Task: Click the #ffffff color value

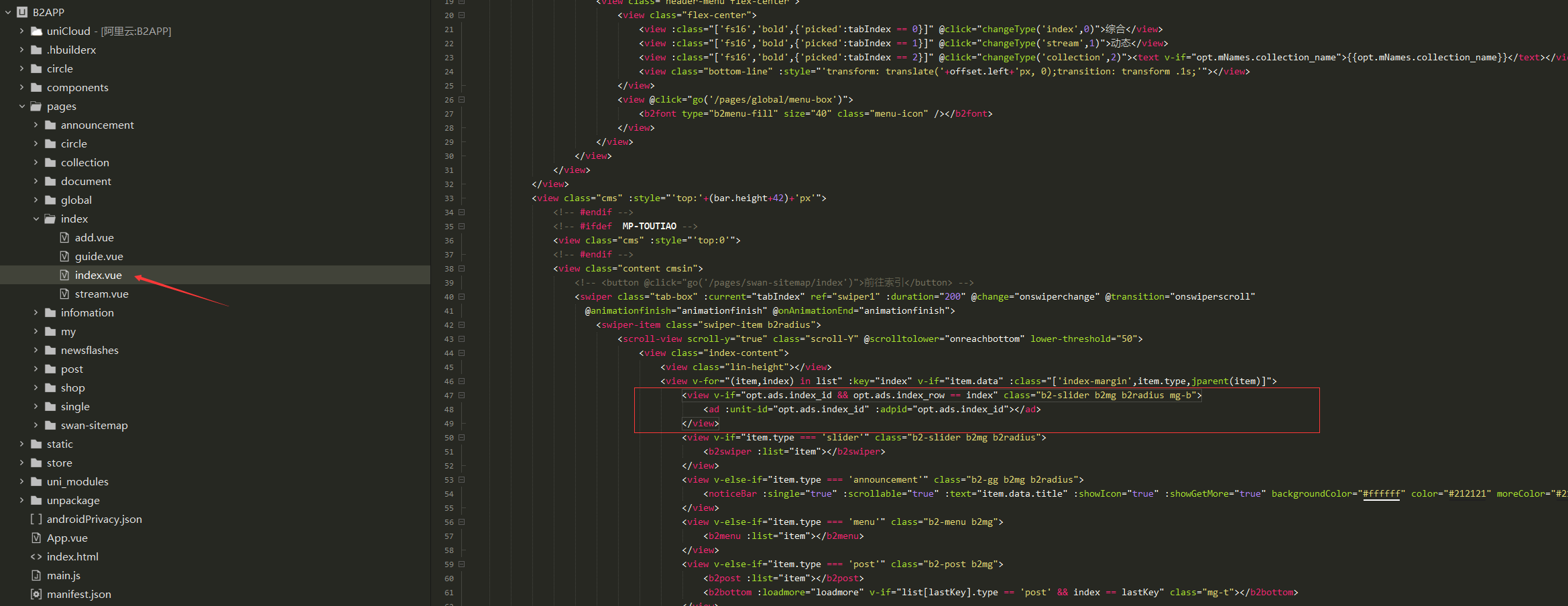Action: pyautogui.click(x=1381, y=494)
